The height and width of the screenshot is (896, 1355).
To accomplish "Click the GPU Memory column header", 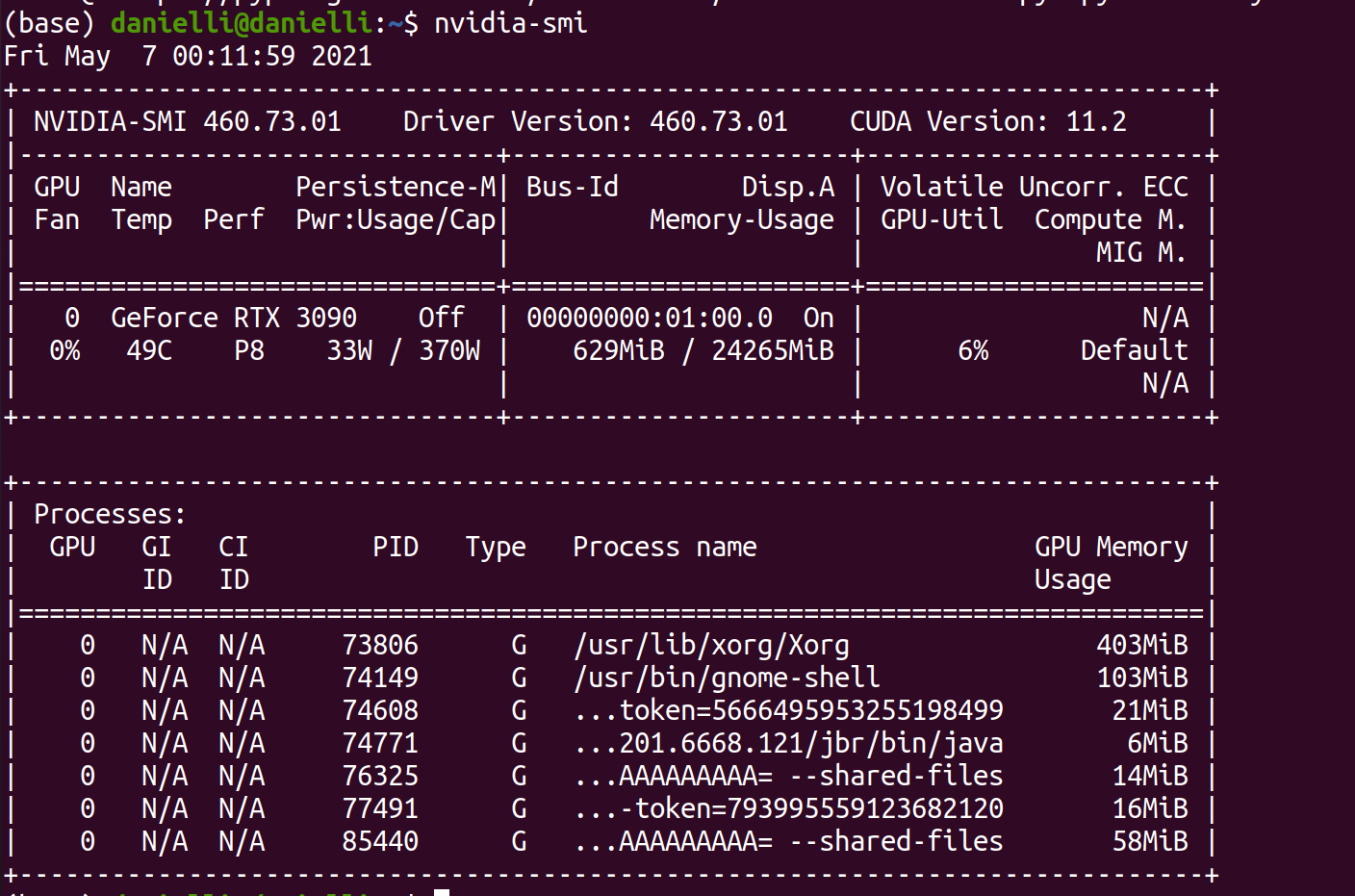I will 1112,548.
